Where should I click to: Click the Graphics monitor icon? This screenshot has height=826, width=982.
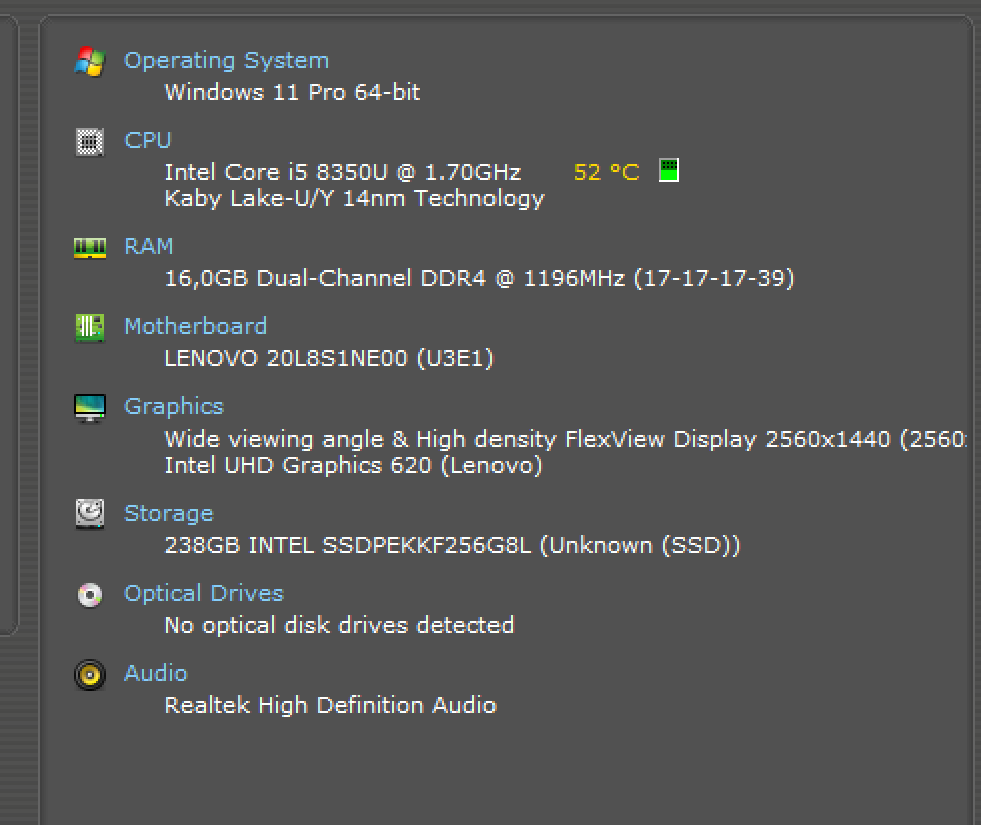click(89, 407)
